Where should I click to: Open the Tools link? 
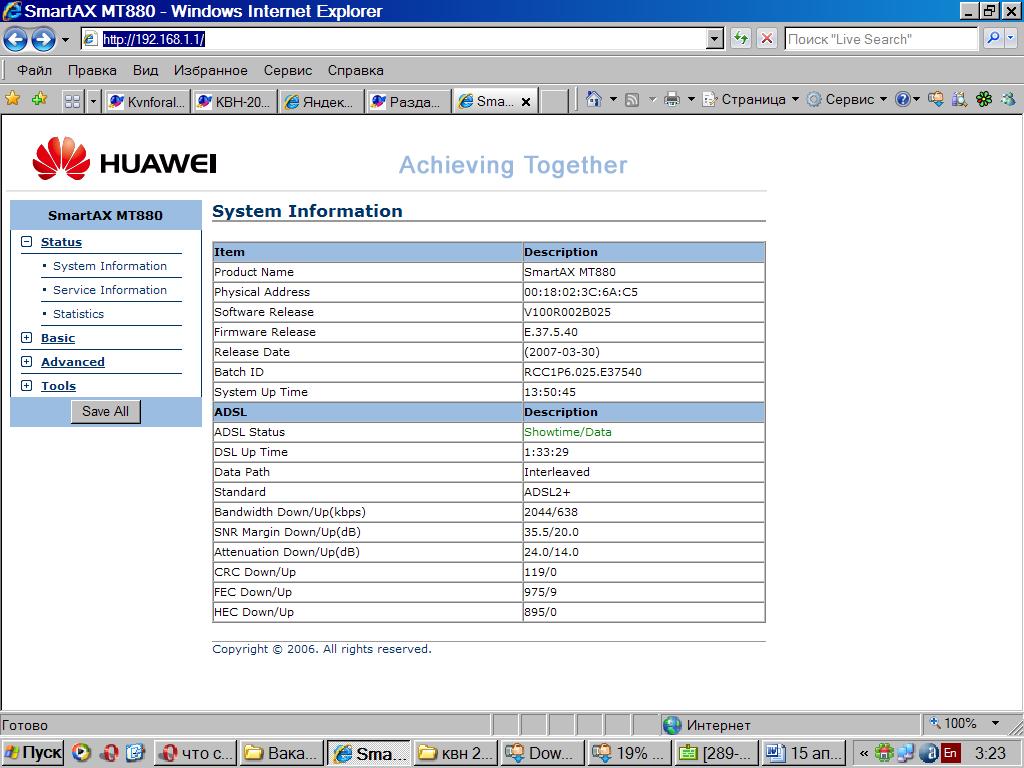(x=58, y=386)
